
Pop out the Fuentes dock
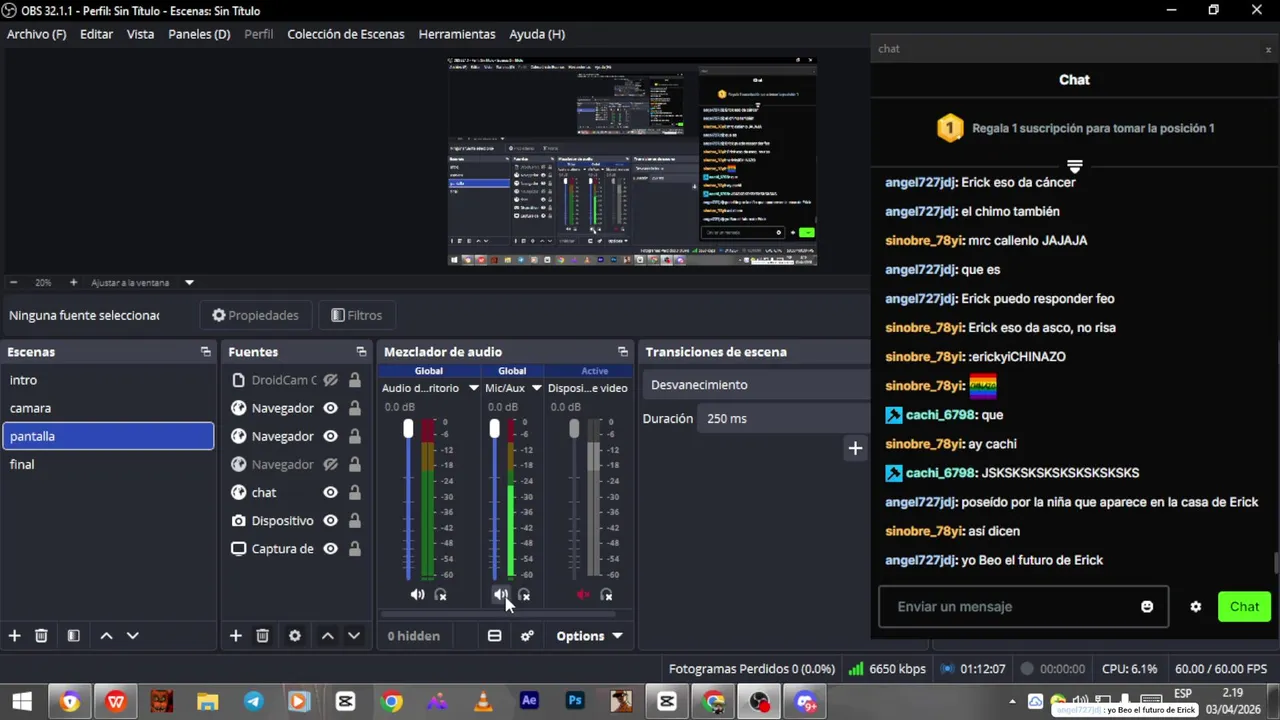(361, 352)
